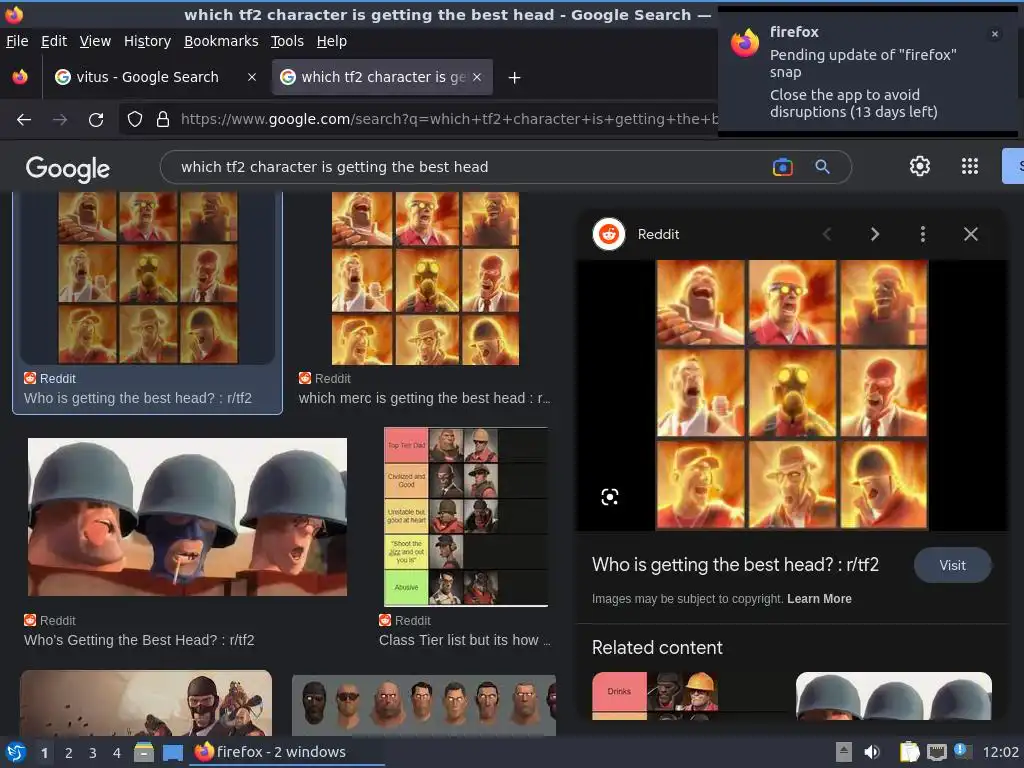This screenshot has height=768, width=1024.
Task: Open the file manager in taskbar
Action: [144, 752]
